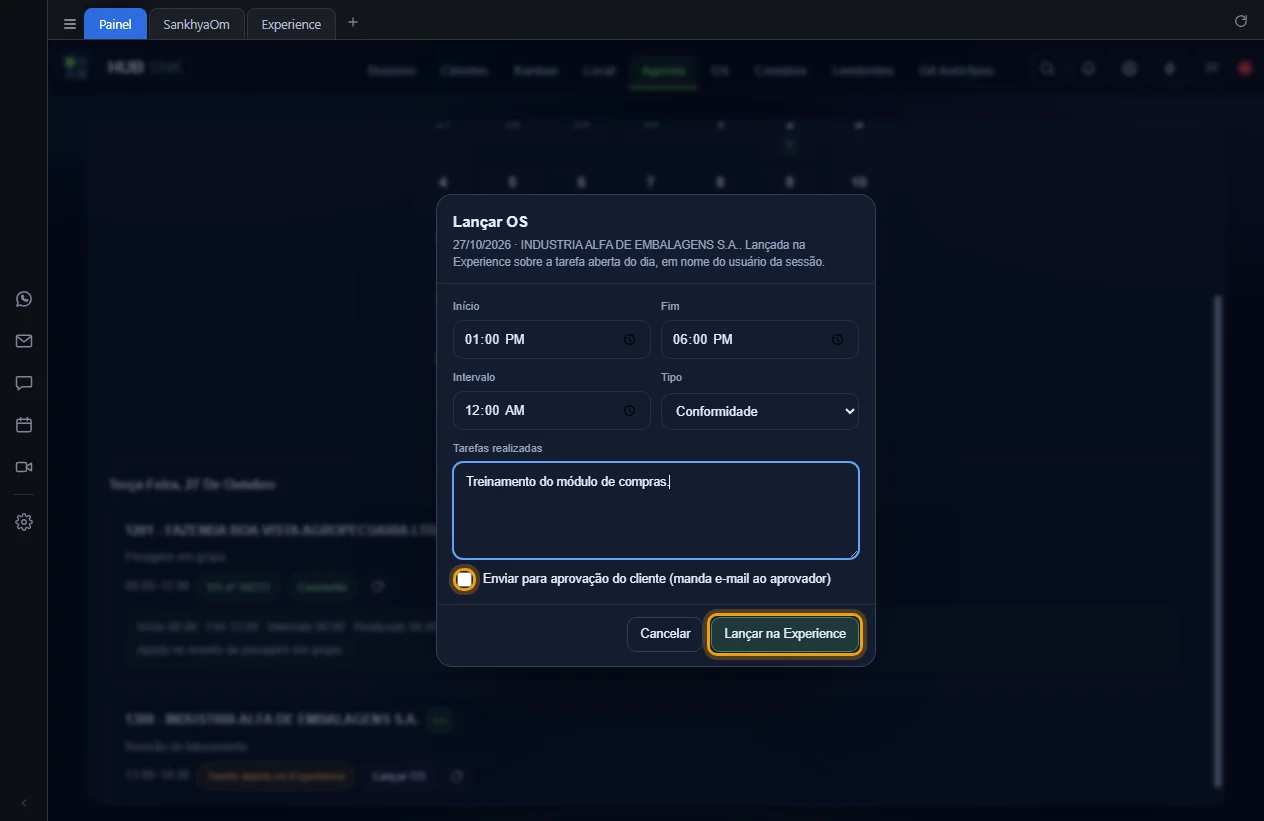Switch to the Painel tab
Image resolution: width=1264 pixels, height=821 pixels.
point(115,24)
